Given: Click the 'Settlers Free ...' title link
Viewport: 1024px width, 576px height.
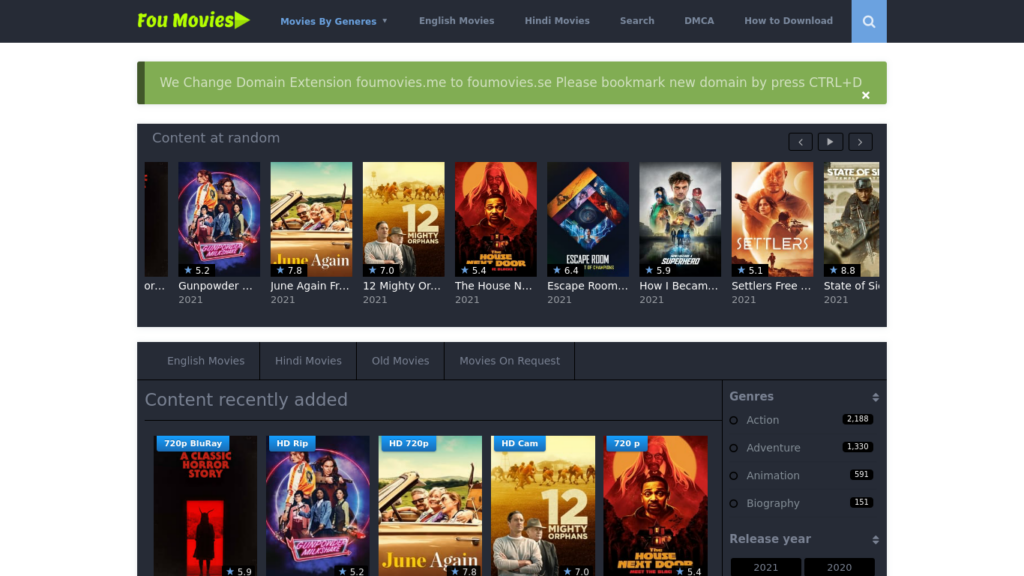Looking at the screenshot, I should click(x=771, y=285).
